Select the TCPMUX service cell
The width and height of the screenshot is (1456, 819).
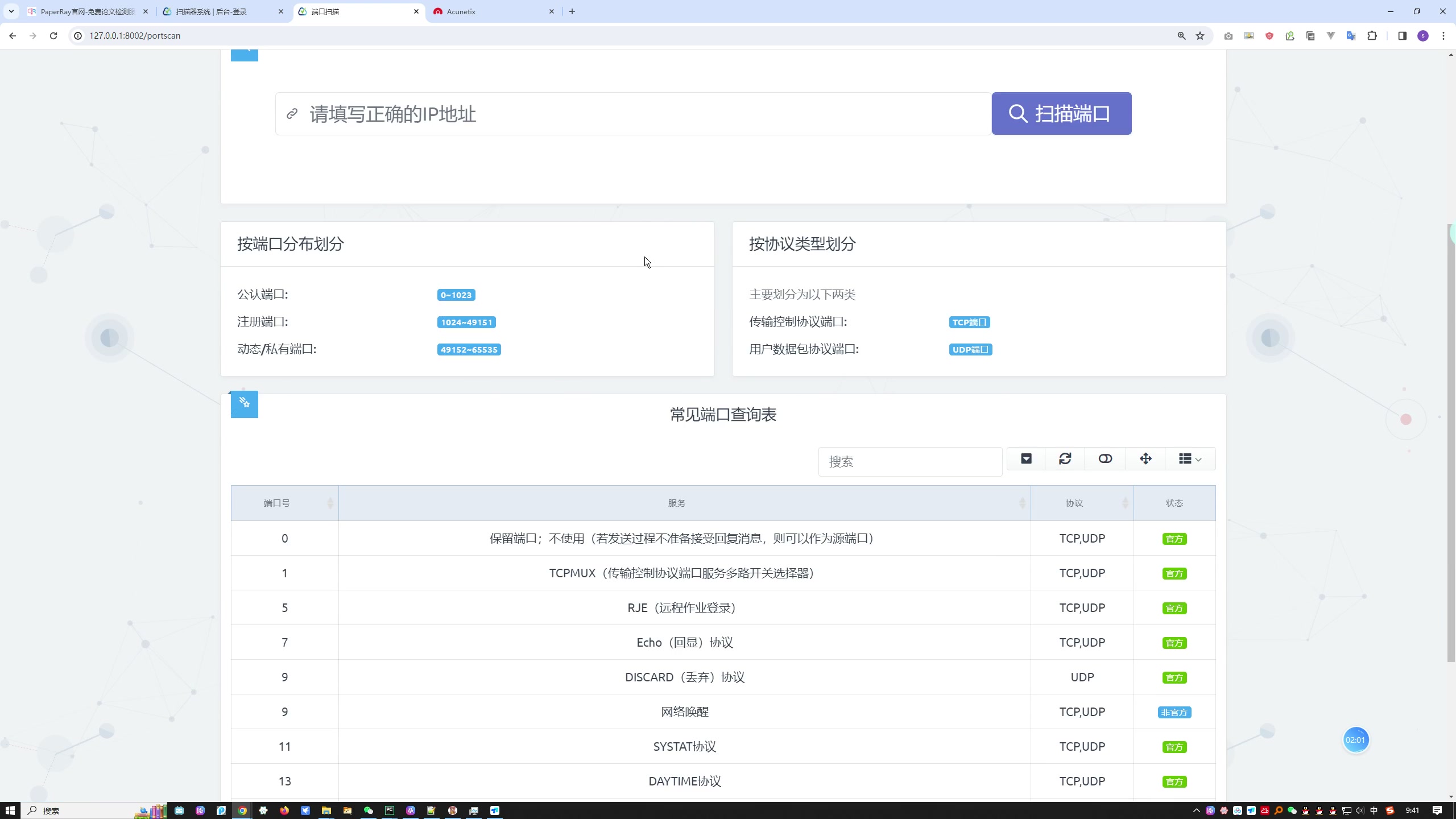click(684, 573)
